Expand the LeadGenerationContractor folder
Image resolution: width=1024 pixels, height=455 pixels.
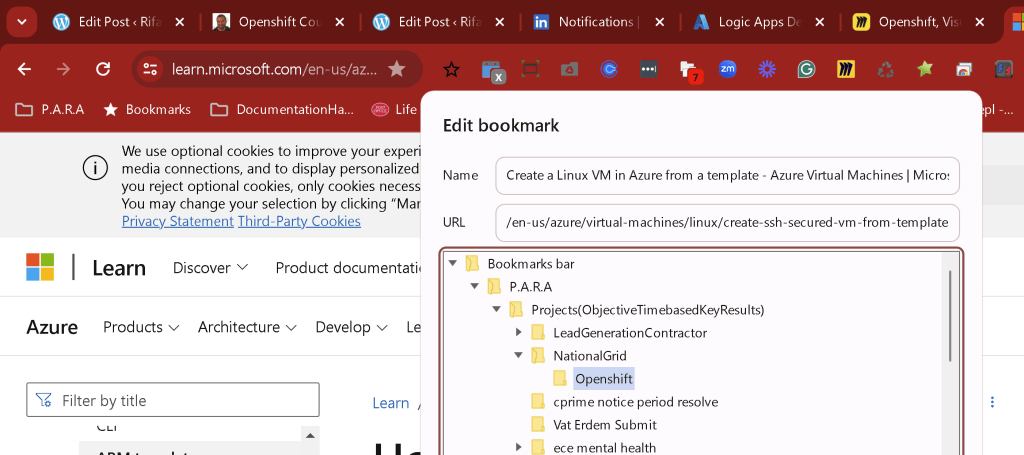pyautogui.click(x=519, y=332)
